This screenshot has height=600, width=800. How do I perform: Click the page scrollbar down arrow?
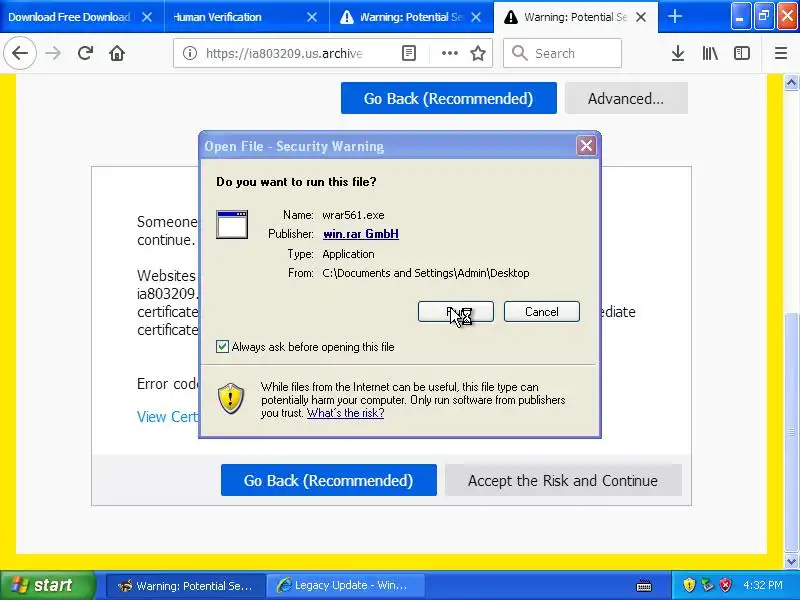point(791,562)
